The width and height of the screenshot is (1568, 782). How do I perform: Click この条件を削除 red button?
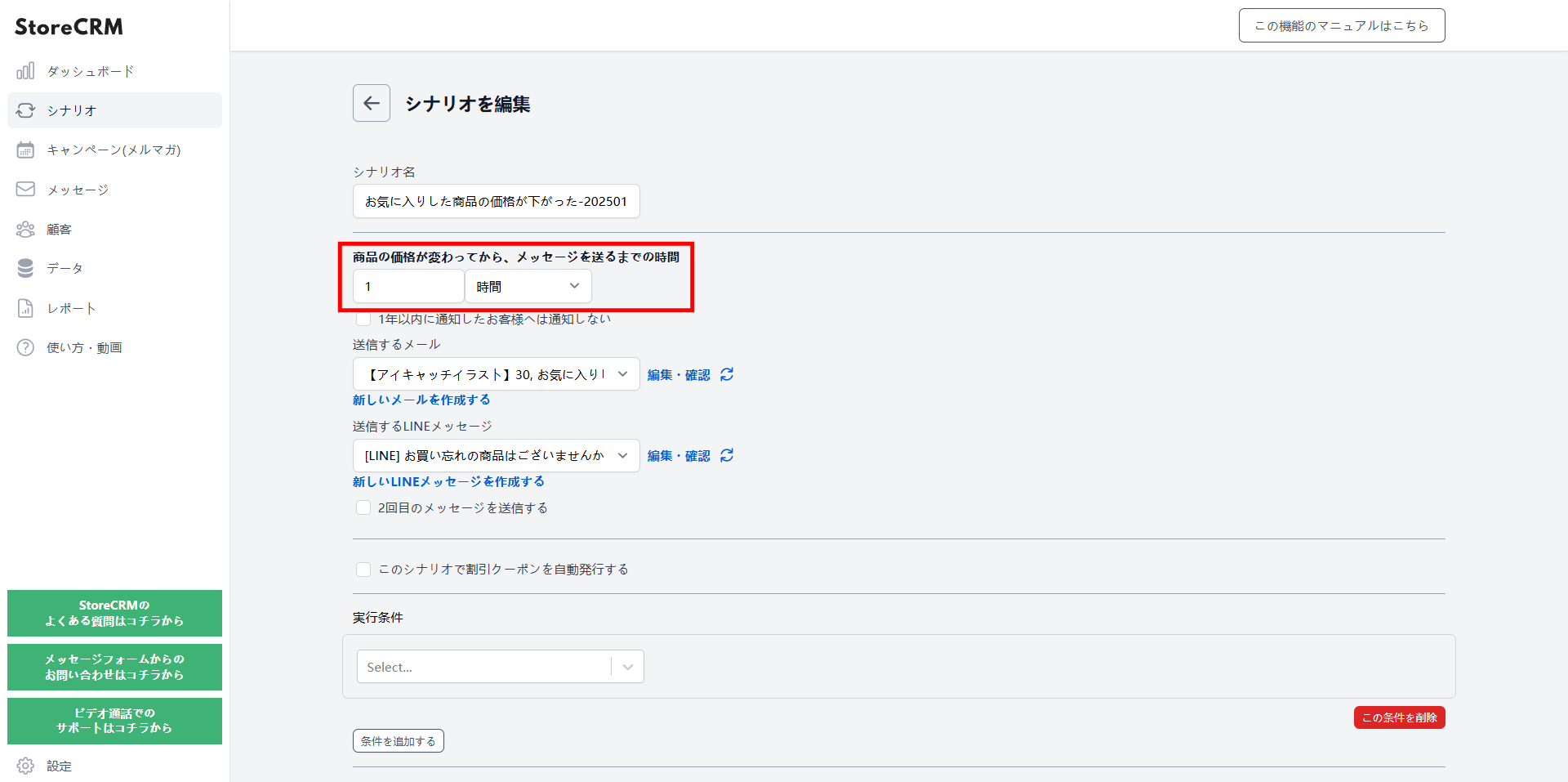[x=1400, y=717]
